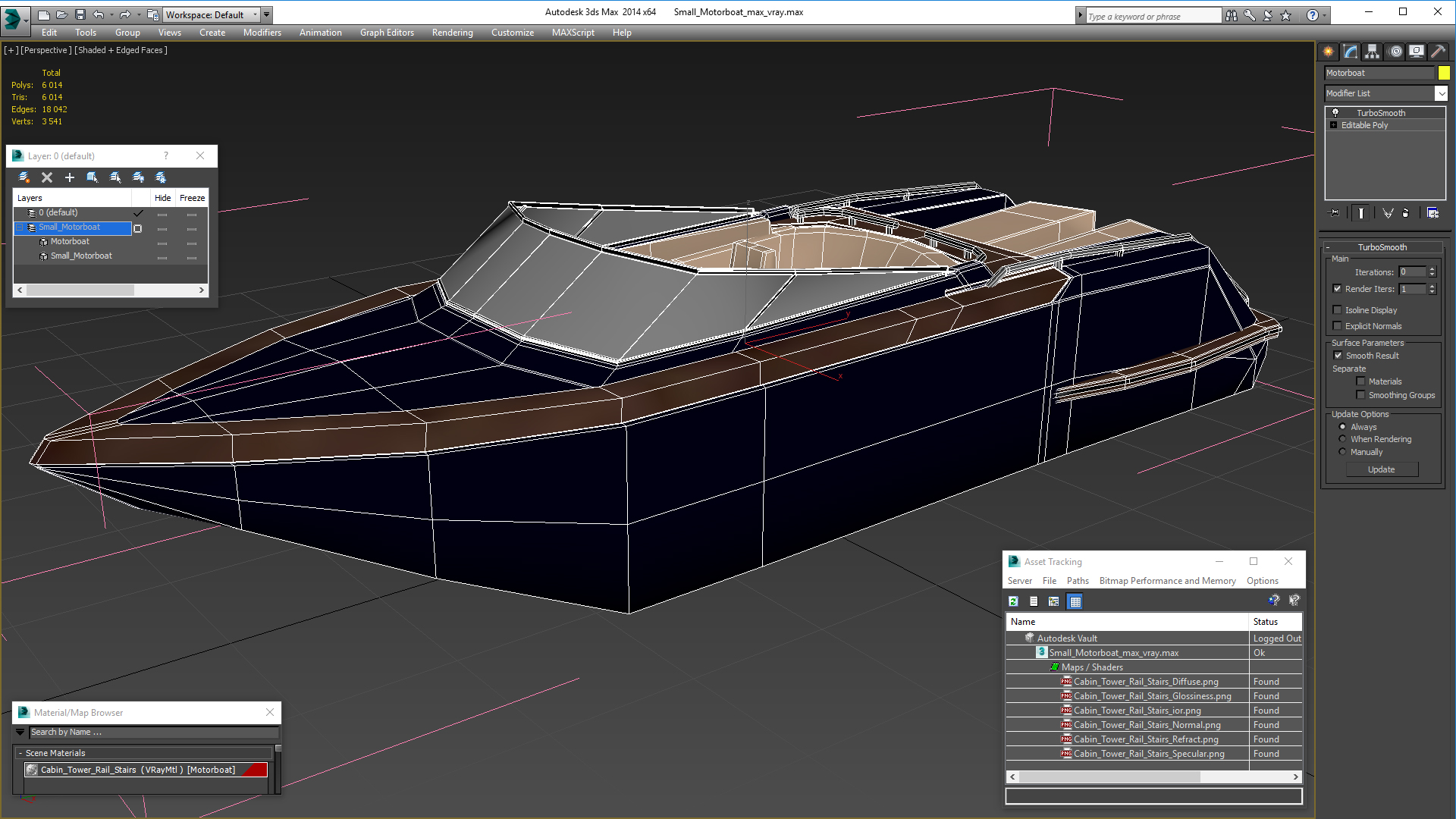The image size is (1456, 819).
Task: Open quick access toolbar customize arrow
Action: (266, 14)
